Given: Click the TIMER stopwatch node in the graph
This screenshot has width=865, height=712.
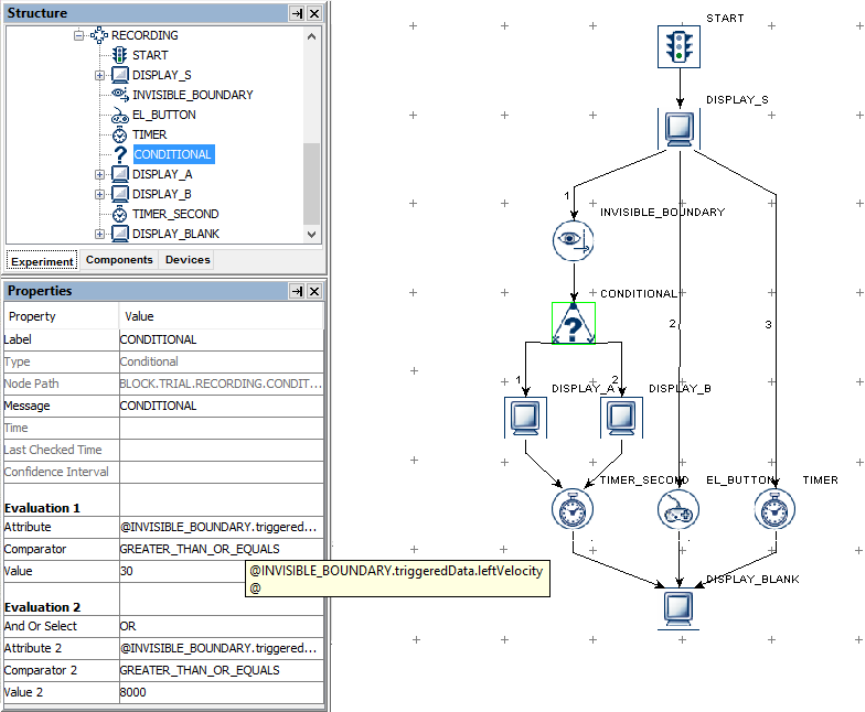Looking at the screenshot, I should (x=775, y=509).
